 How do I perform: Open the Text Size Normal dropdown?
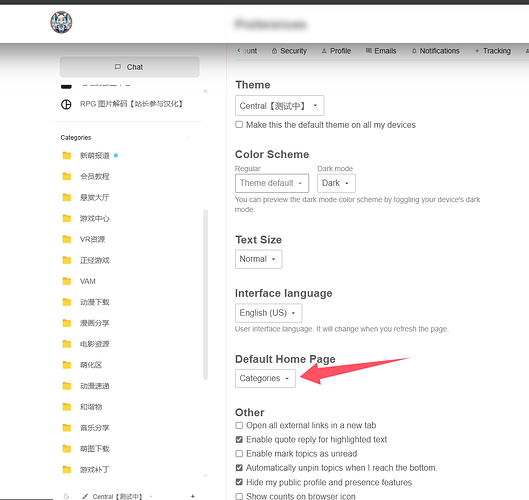[258, 259]
